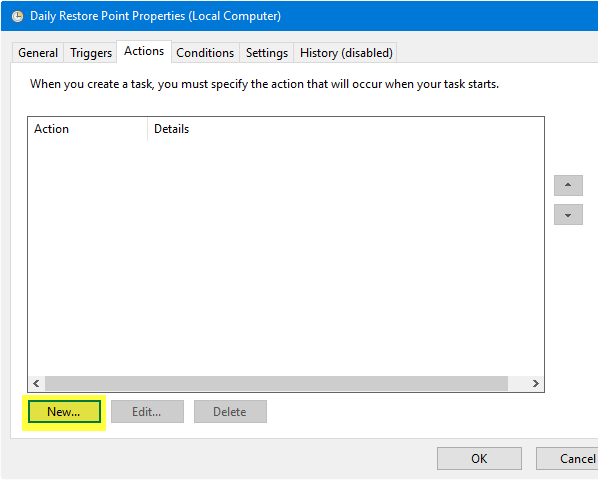Create a new action with New...

(64, 412)
